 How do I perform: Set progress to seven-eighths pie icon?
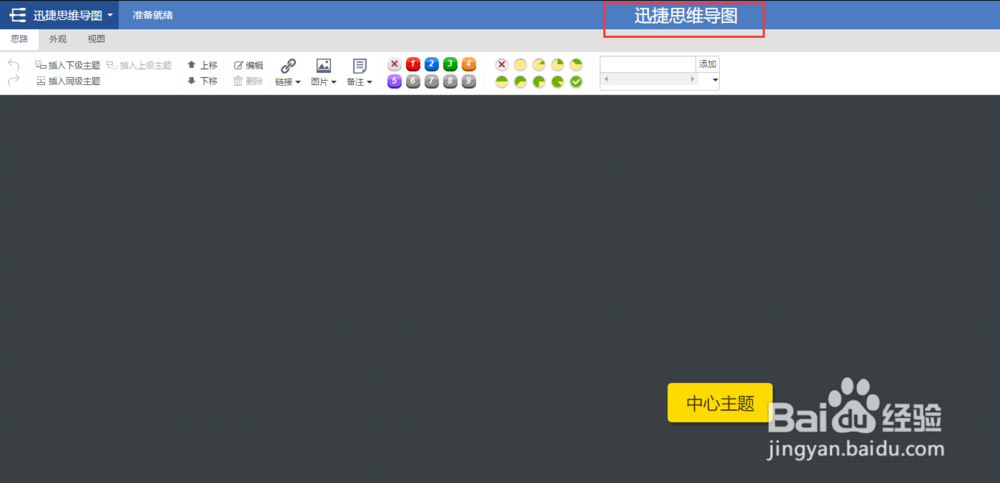pyautogui.click(x=557, y=82)
